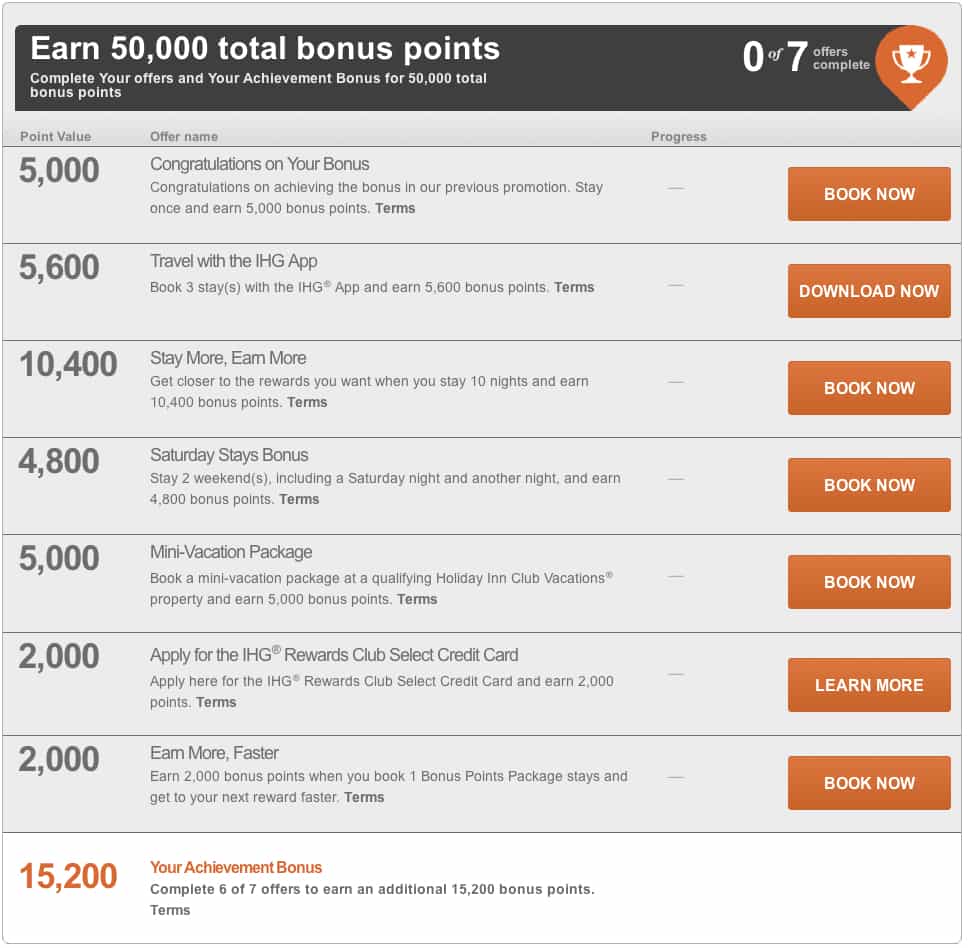Image resolution: width=968 pixels, height=948 pixels.
Task: Open Terms for Stay More, Earn More
Action: pos(307,402)
